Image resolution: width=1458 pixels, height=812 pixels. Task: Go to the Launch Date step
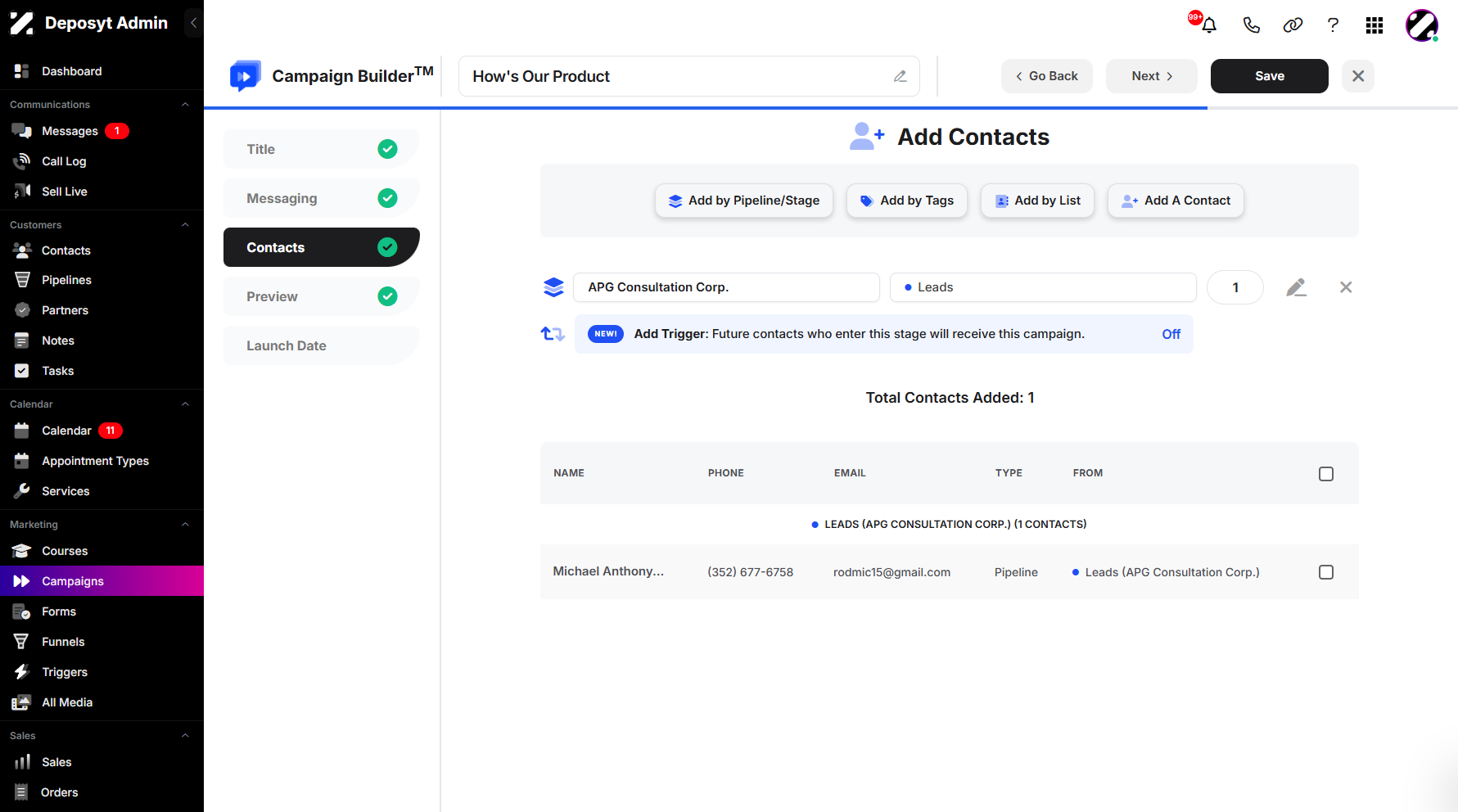321,345
